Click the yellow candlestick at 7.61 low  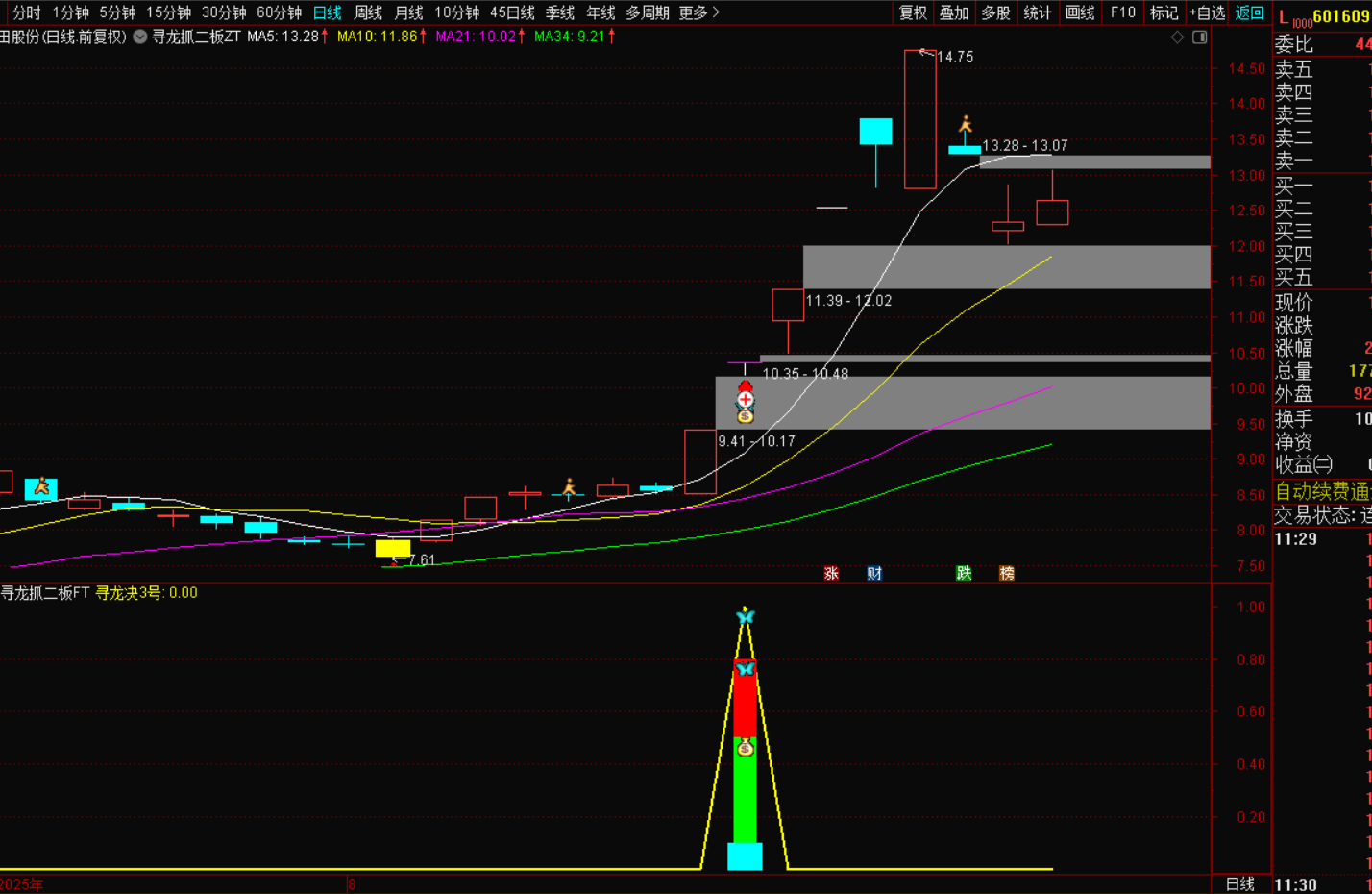pyautogui.click(x=392, y=548)
